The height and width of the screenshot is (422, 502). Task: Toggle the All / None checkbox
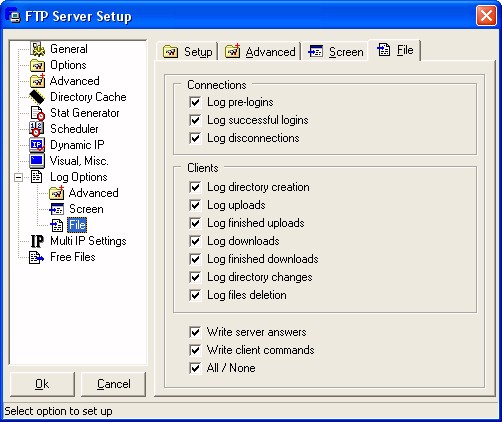(x=195, y=368)
